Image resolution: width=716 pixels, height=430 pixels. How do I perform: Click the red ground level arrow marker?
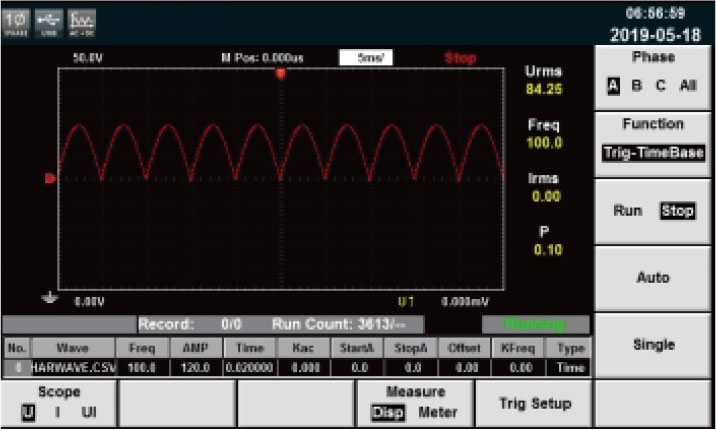click(50, 178)
